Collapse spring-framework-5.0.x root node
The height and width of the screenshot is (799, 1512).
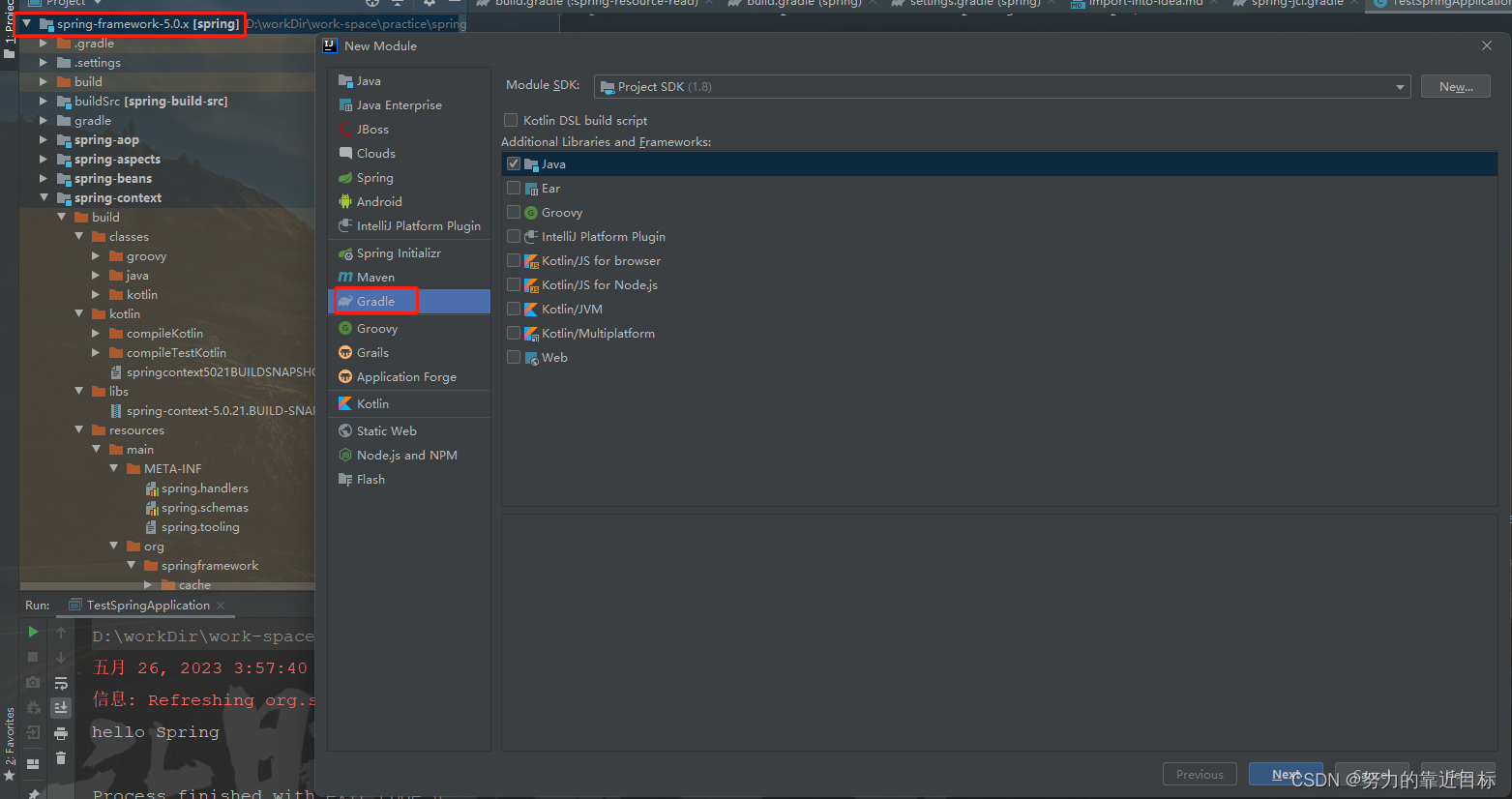(x=27, y=23)
